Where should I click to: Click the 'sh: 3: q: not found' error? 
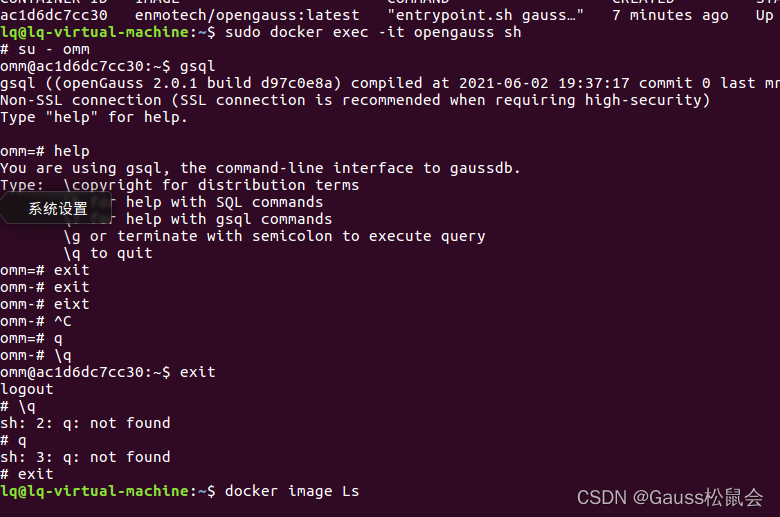click(85, 457)
